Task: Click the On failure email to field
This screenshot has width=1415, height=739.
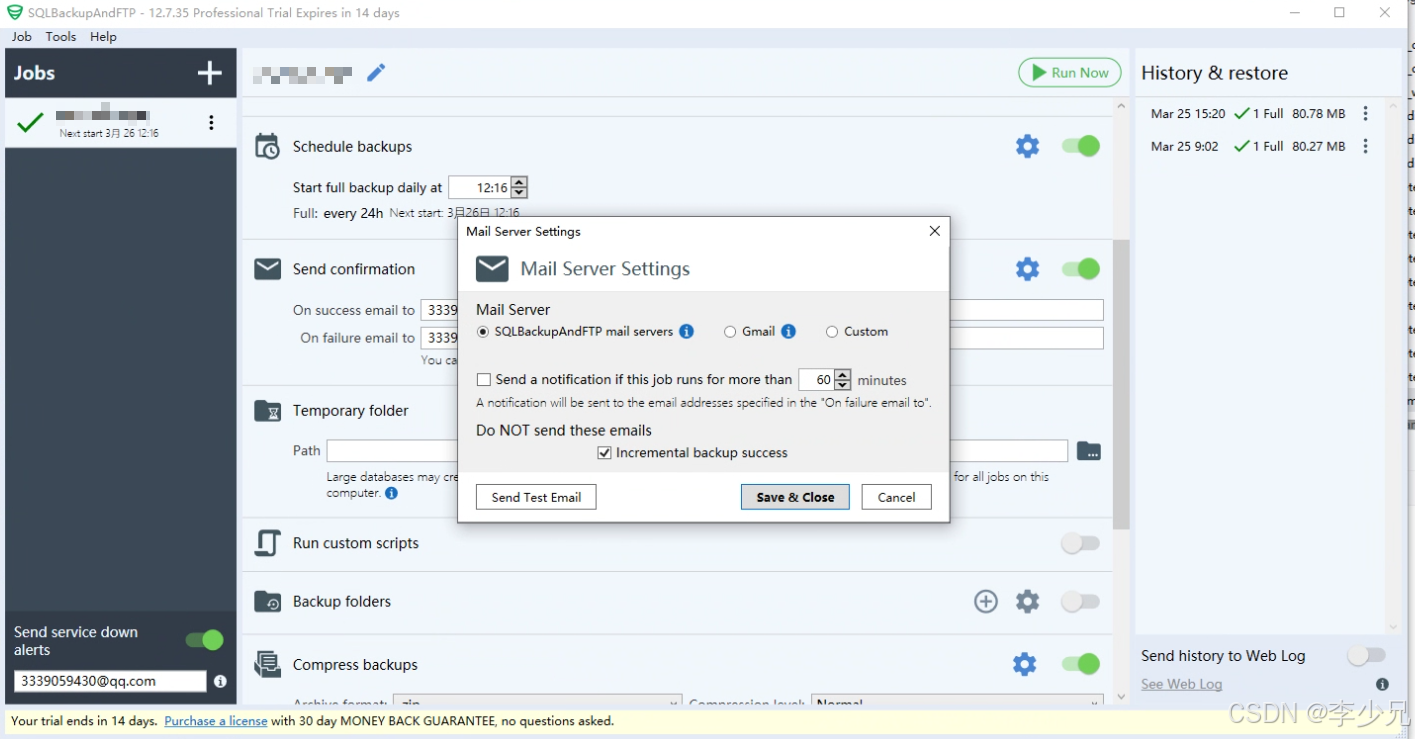Action: [x=762, y=338]
